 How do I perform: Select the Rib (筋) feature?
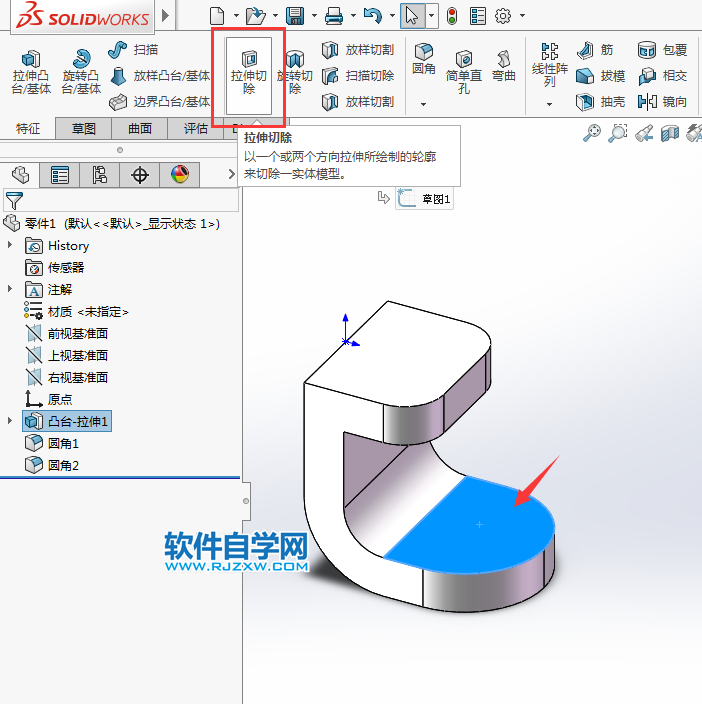595,49
